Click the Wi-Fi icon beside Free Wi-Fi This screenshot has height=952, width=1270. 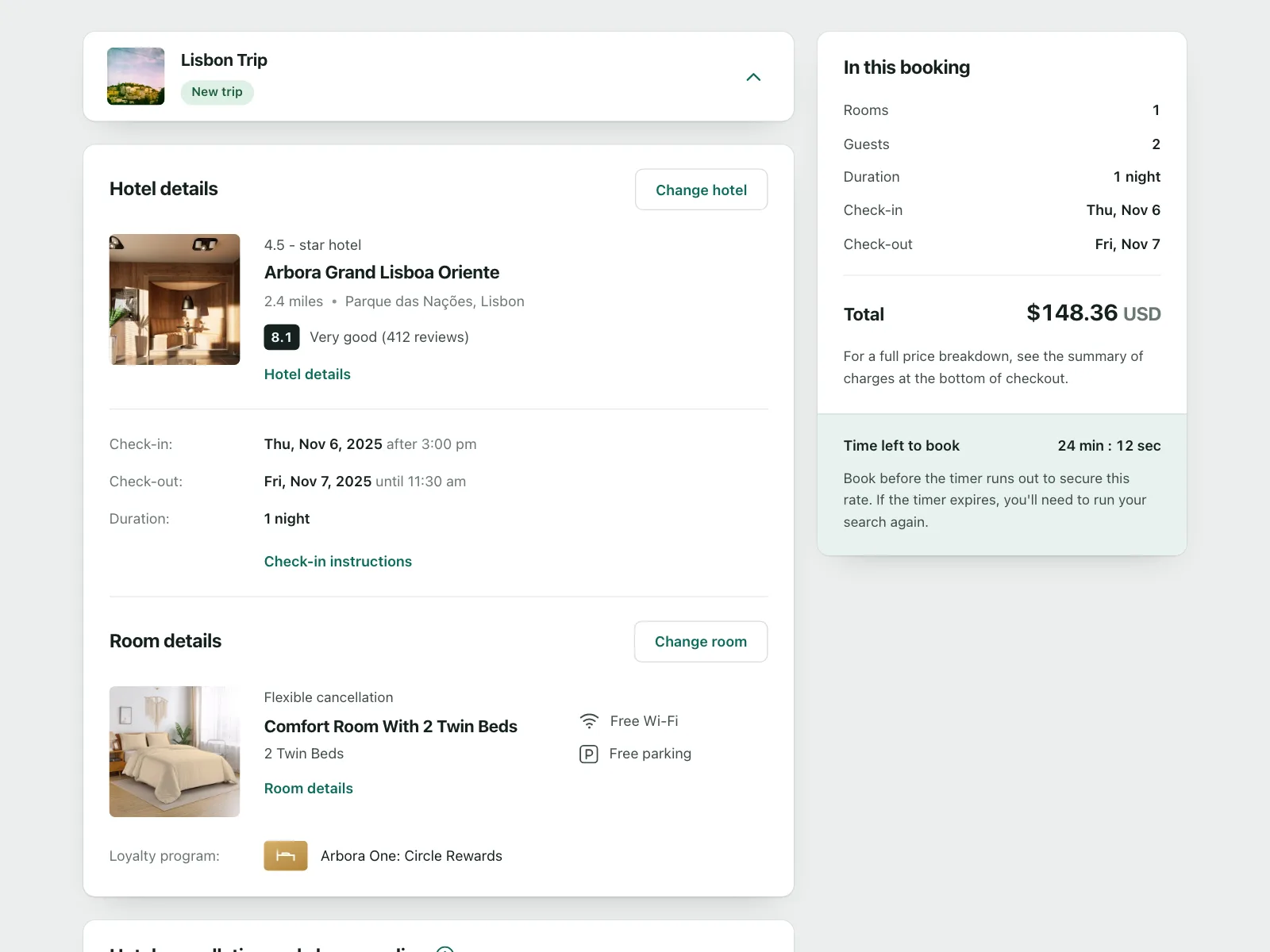[x=589, y=721]
